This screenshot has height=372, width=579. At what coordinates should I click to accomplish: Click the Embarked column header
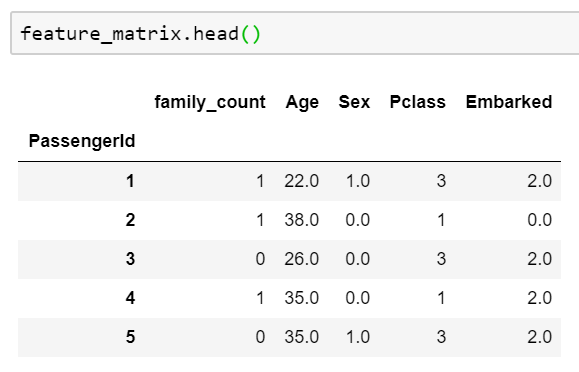pos(509,102)
